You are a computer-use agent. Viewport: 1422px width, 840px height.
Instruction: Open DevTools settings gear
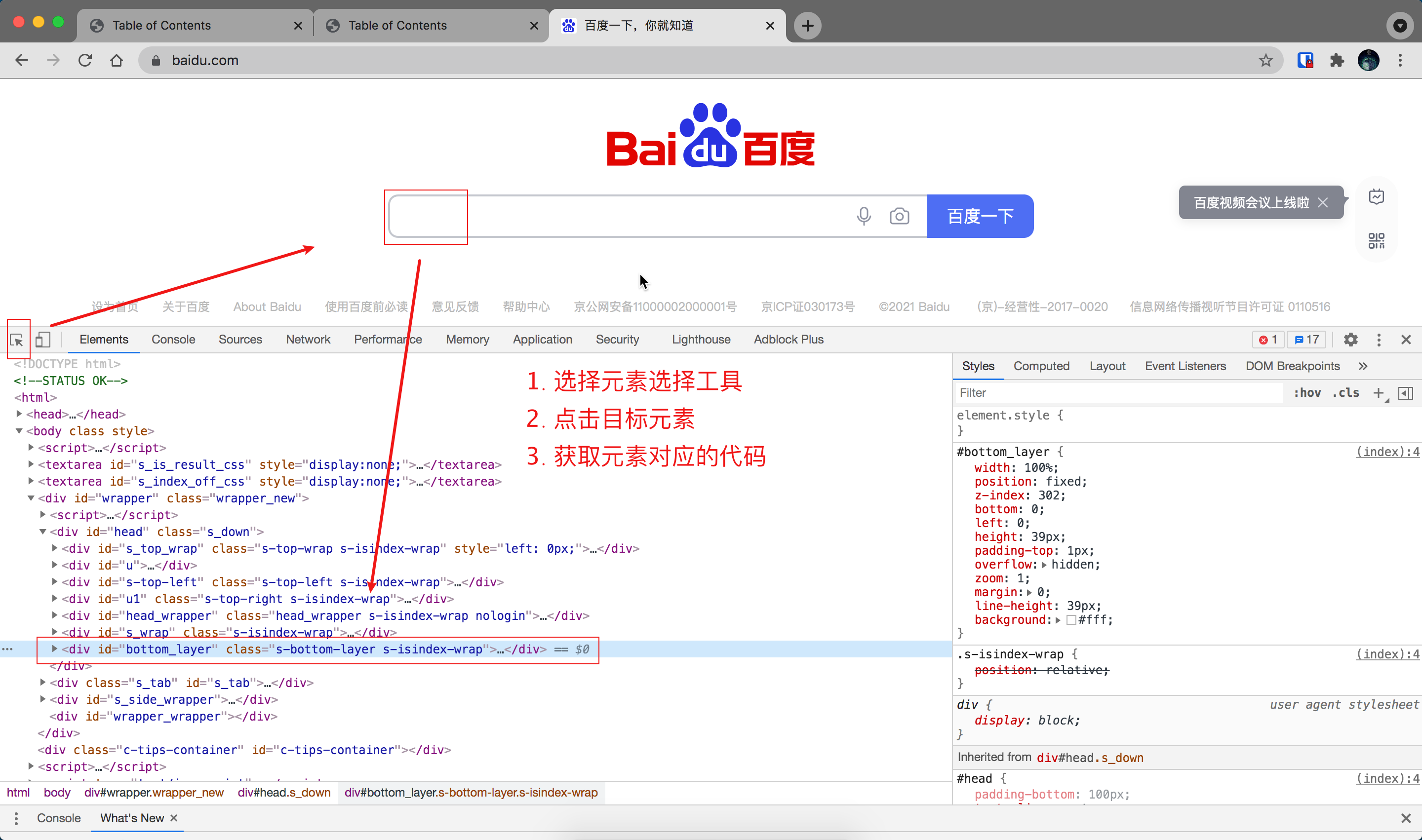pos(1350,340)
